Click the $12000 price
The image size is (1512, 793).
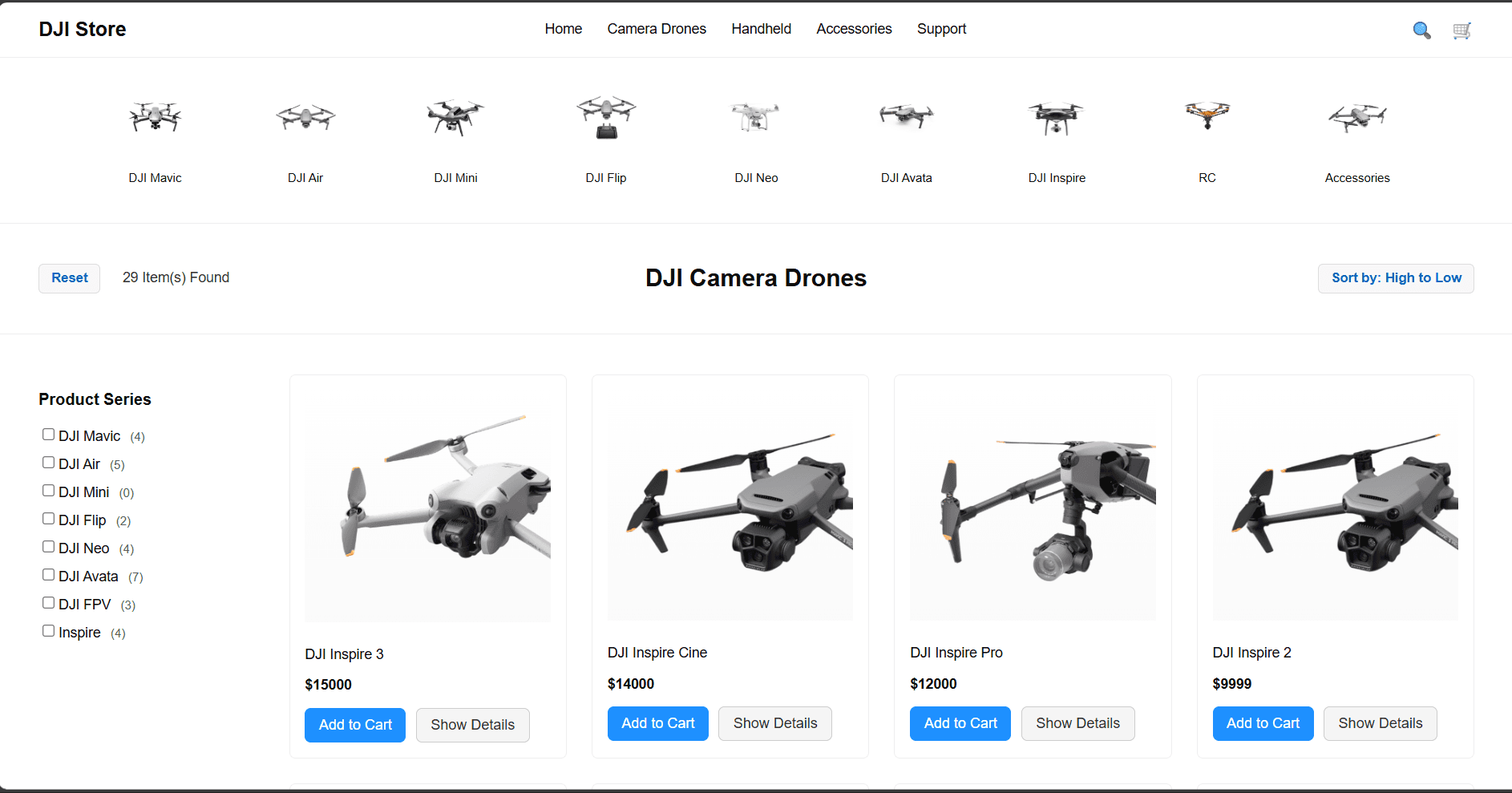tap(933, 684)
